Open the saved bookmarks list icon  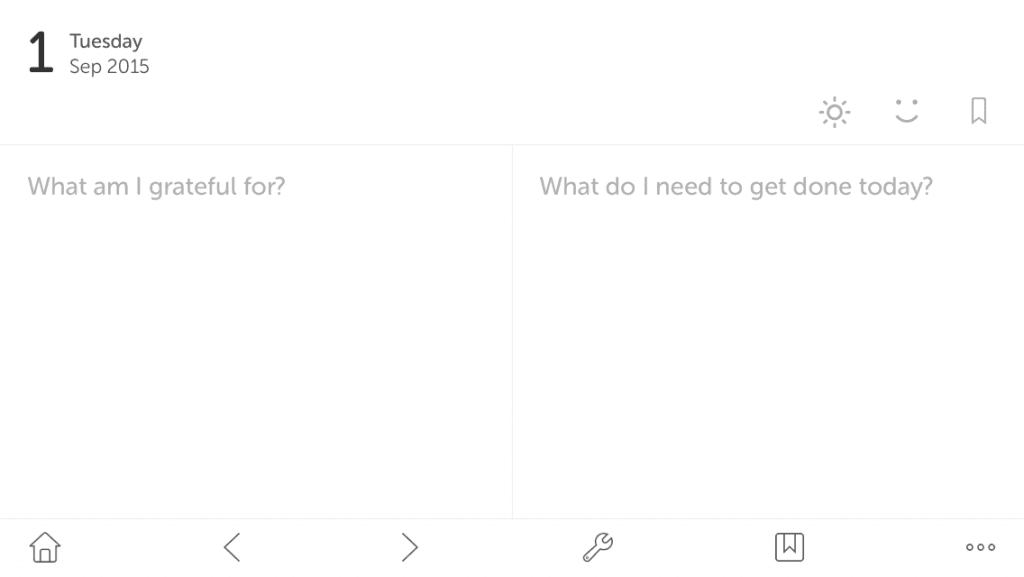coord(789,547)
